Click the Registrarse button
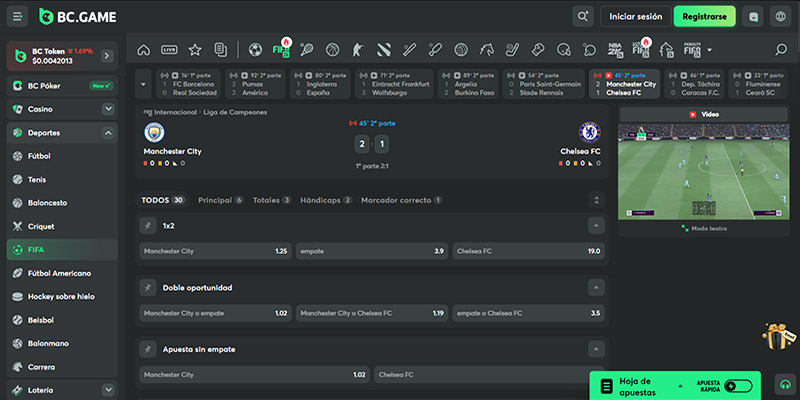800x400 pixels. (705, 16)
